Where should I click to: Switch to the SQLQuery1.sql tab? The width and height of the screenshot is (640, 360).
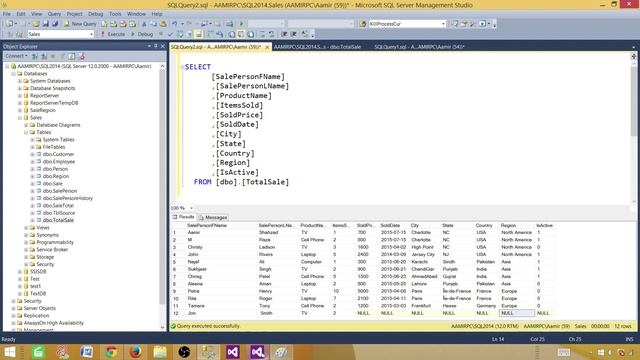click(x=419, y=47)
